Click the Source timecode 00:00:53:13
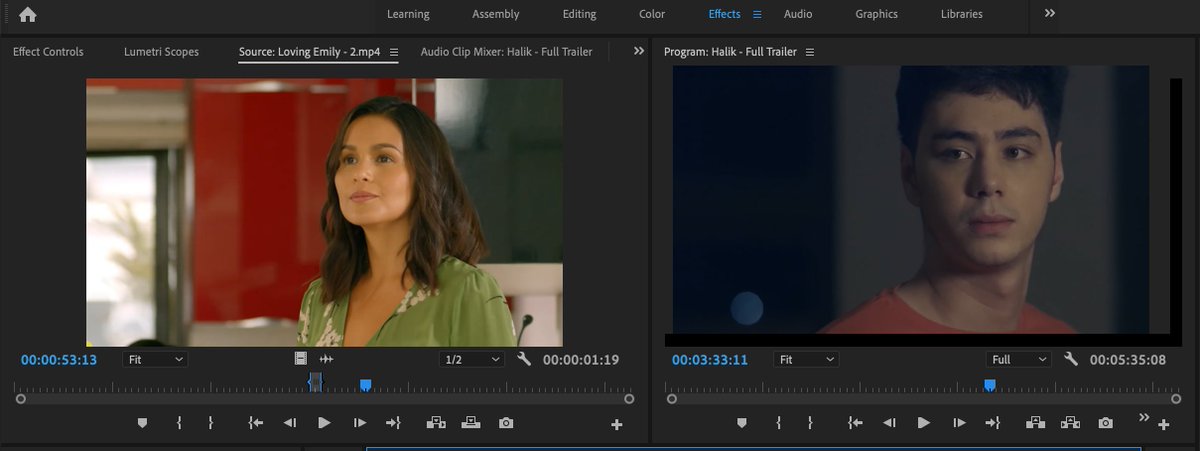The width and height of the screenshot is (1200, 451). (x=59, y=360)
